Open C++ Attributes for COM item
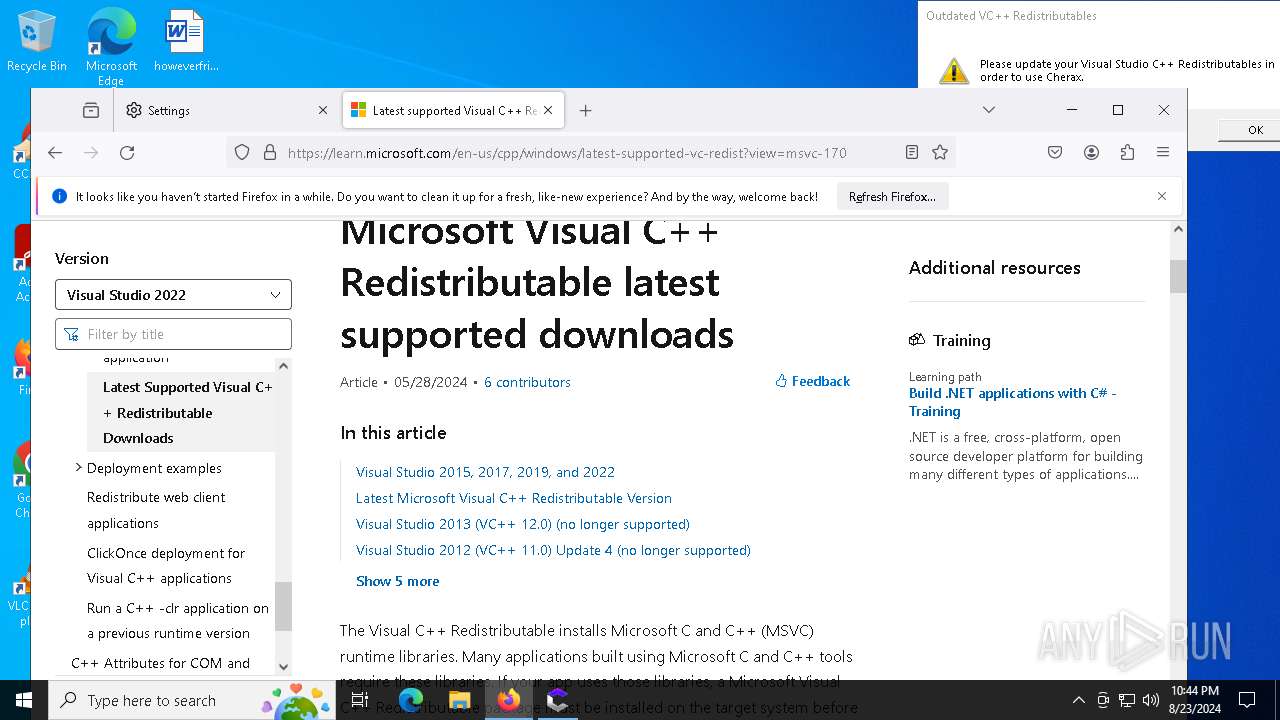 click(160, 663)
